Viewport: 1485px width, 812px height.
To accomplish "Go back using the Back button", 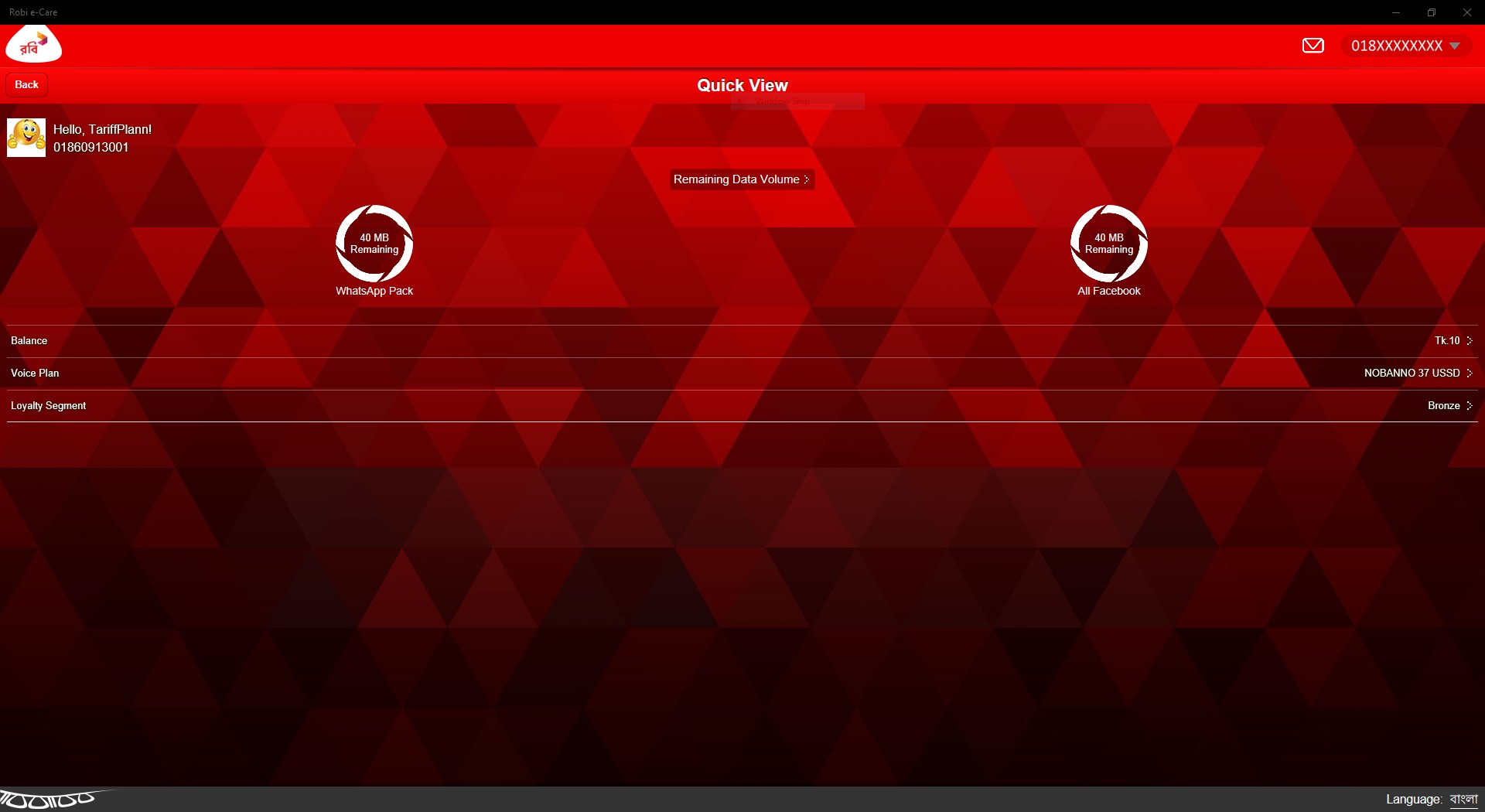I will [27, 84].
